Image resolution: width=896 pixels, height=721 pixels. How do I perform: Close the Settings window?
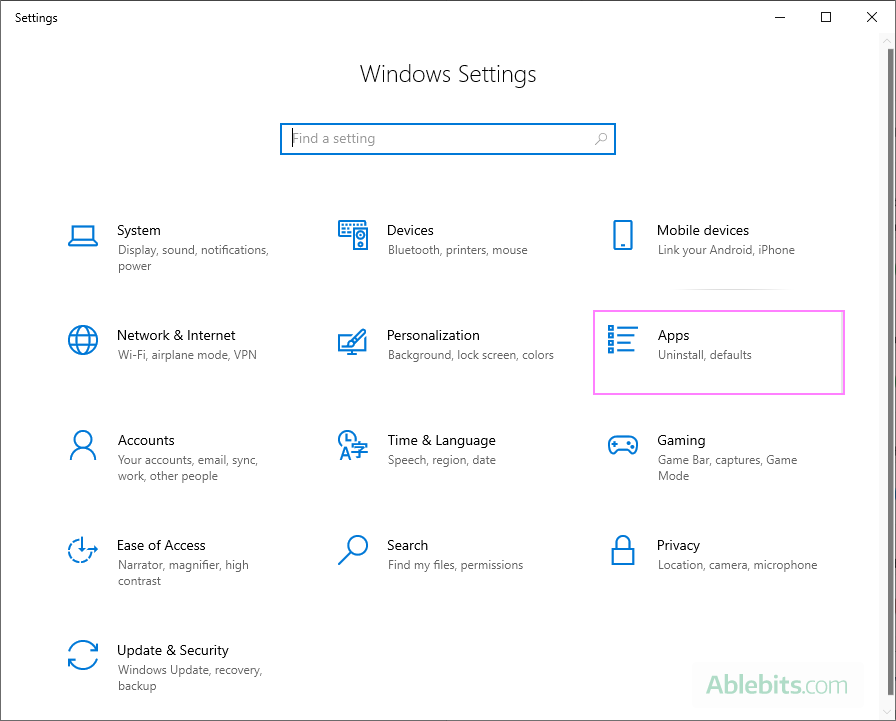click(x=871, y=17)
